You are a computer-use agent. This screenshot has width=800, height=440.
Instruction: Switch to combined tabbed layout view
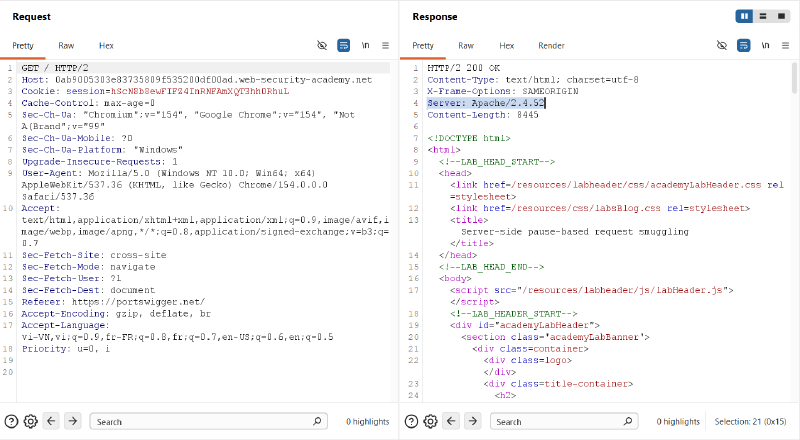pyautogui.click(x=781, y=16)
